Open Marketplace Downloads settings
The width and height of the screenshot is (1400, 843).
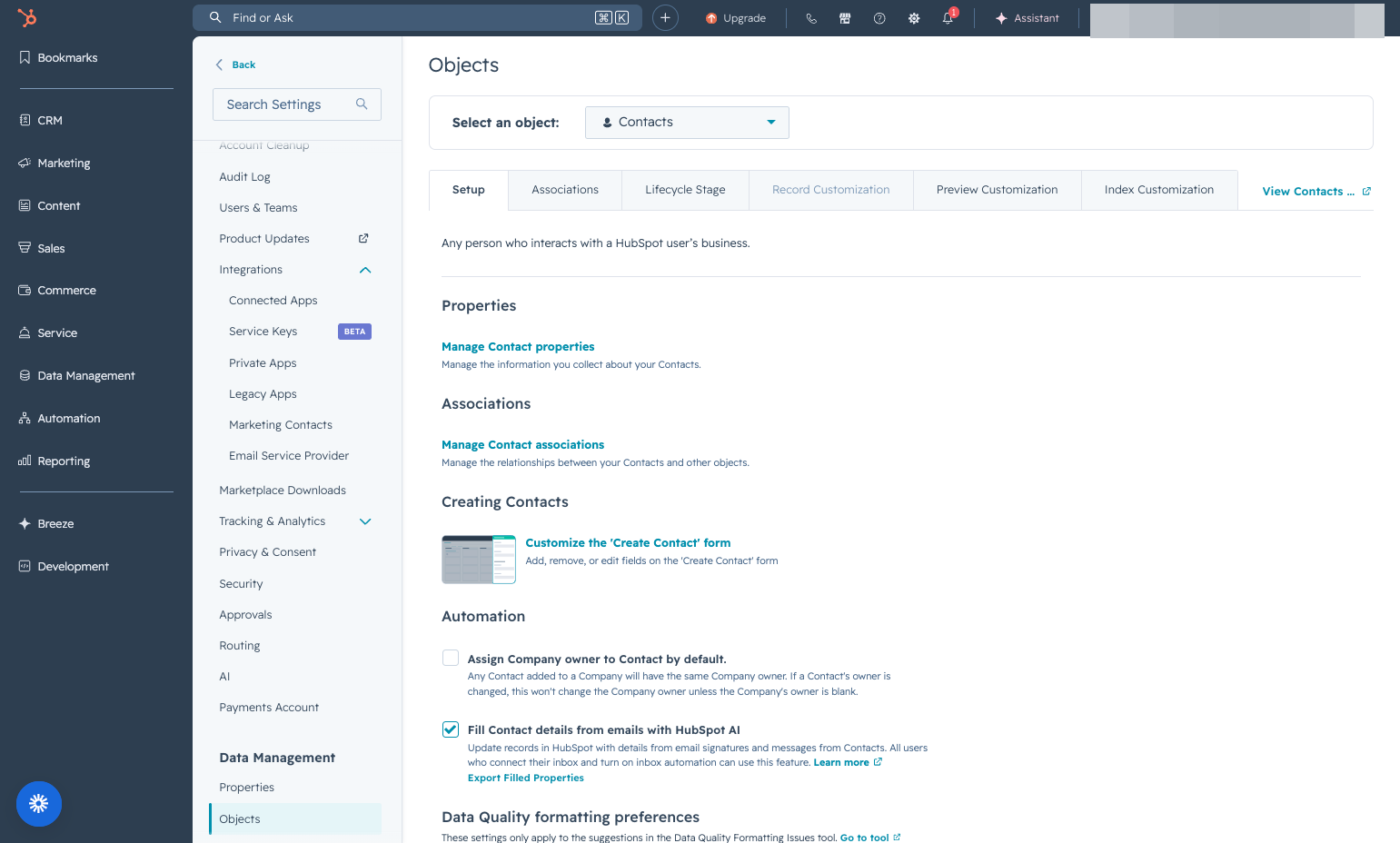coord(283,490)
